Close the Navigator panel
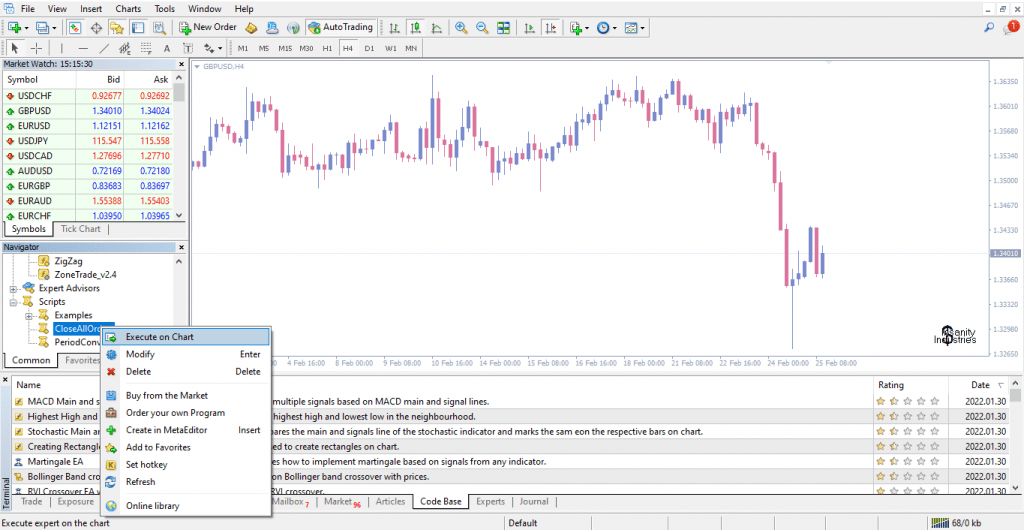 (x=180, y=247)
